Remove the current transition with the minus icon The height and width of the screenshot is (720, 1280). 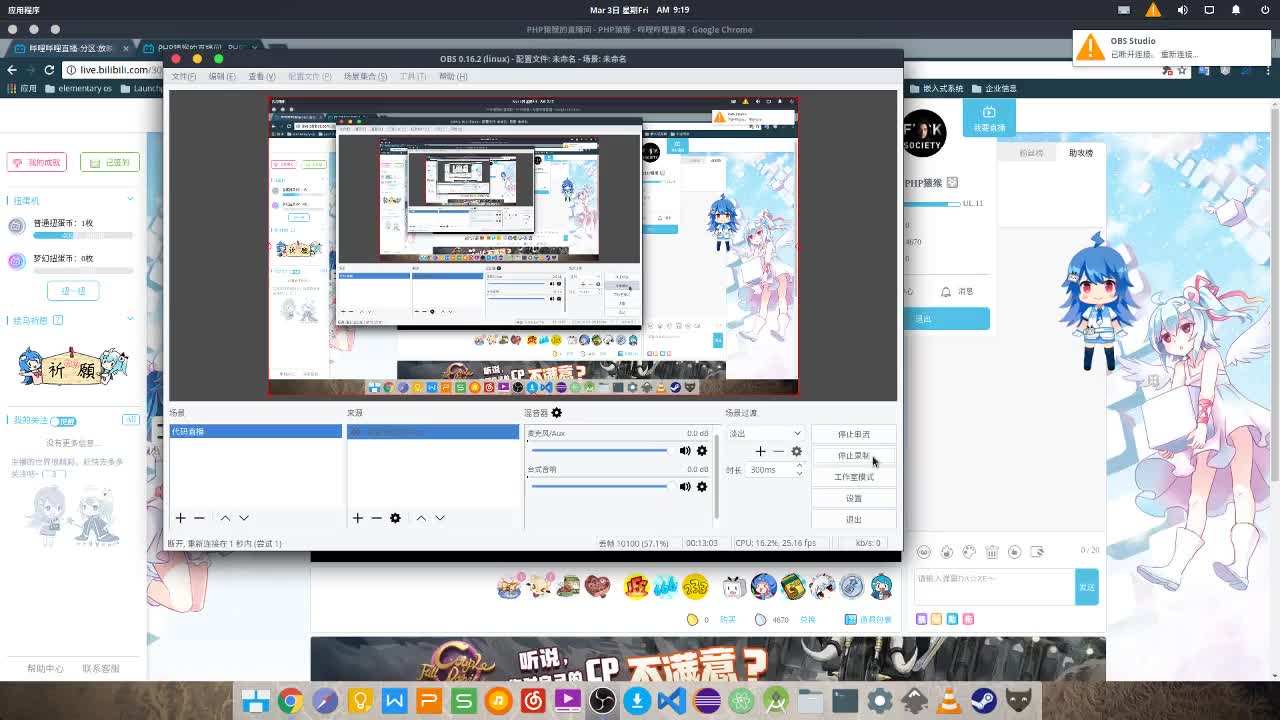click(x=779, y=451)
